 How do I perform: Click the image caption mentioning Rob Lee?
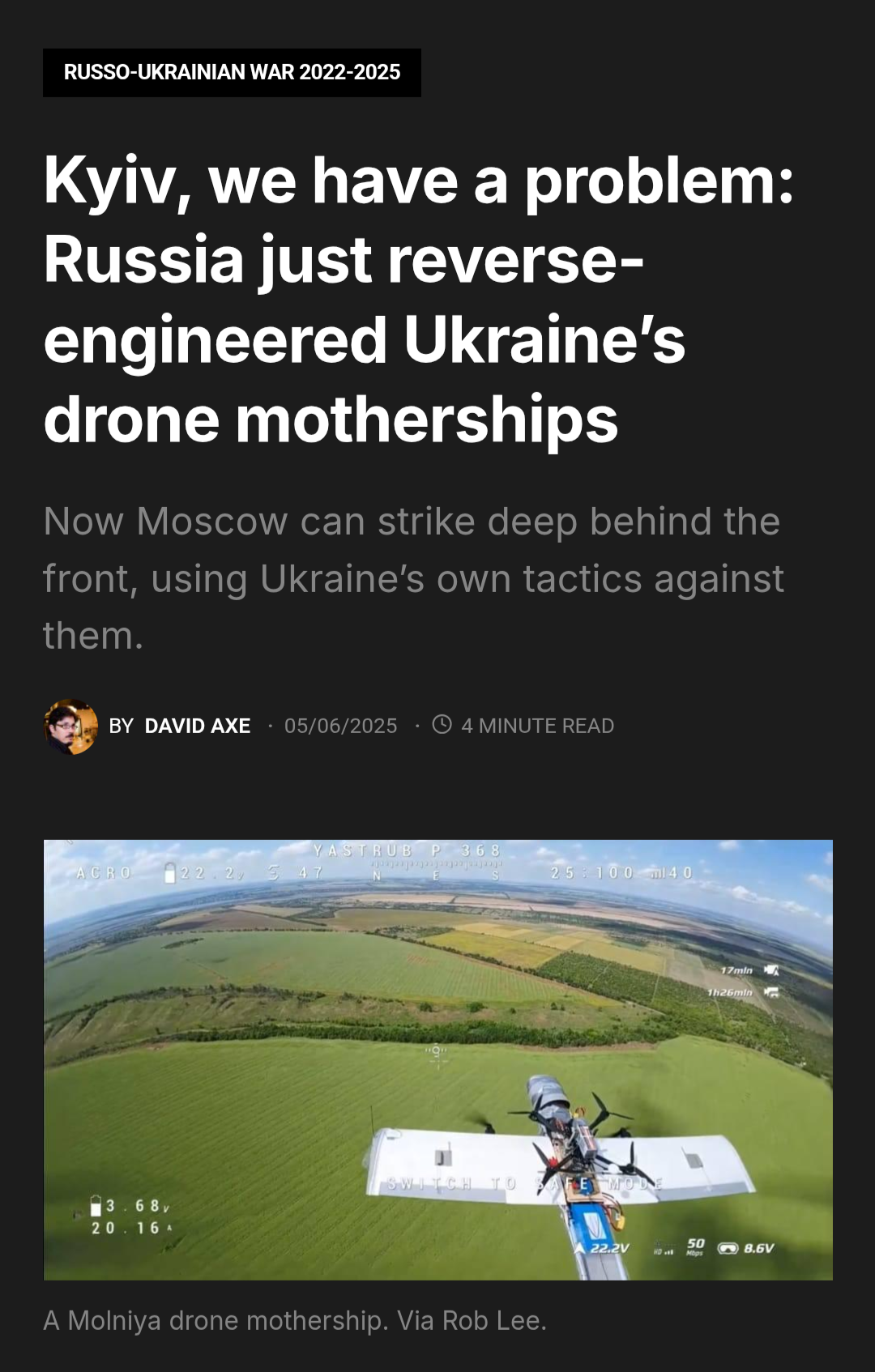point(295,1320)
